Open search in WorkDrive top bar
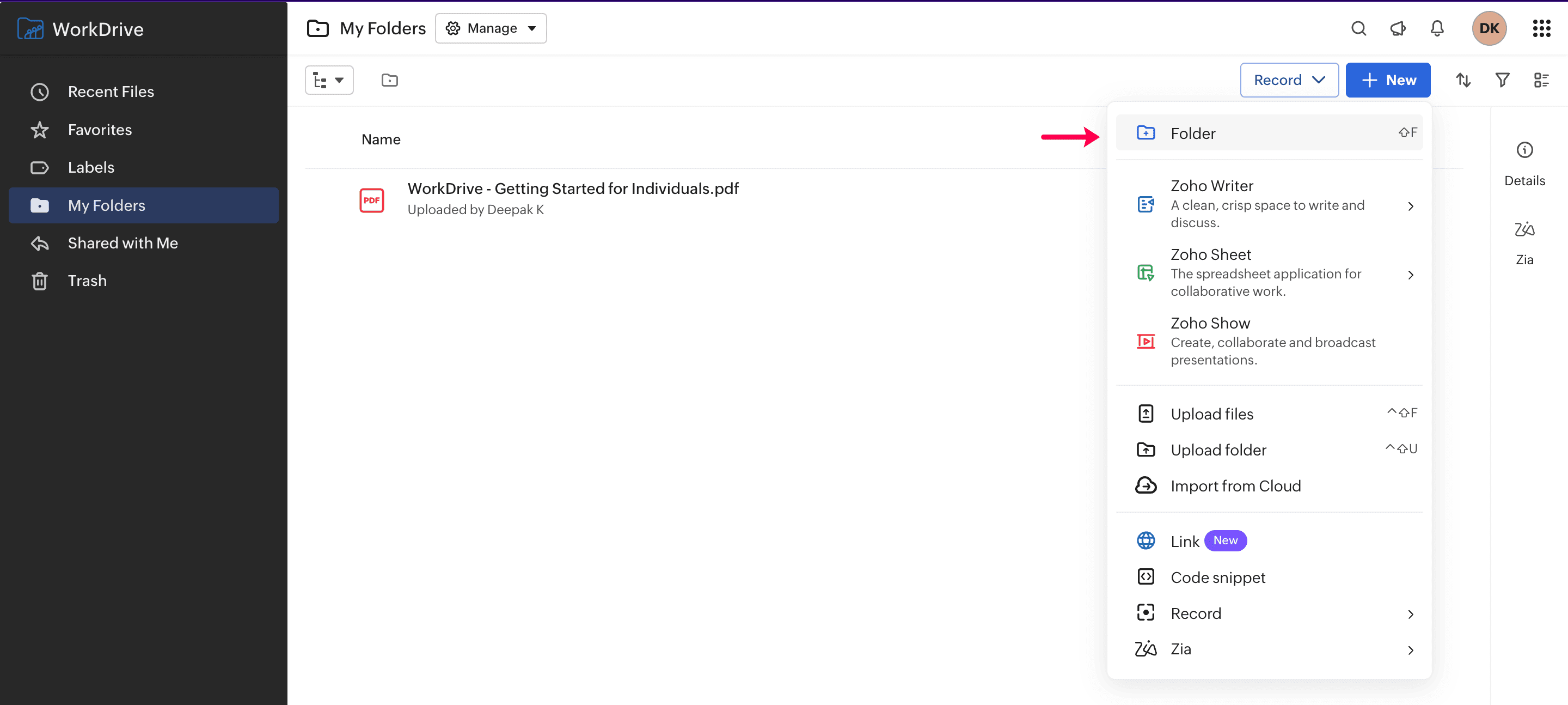The image size is (1568, 705). [x=1358, y=28]
